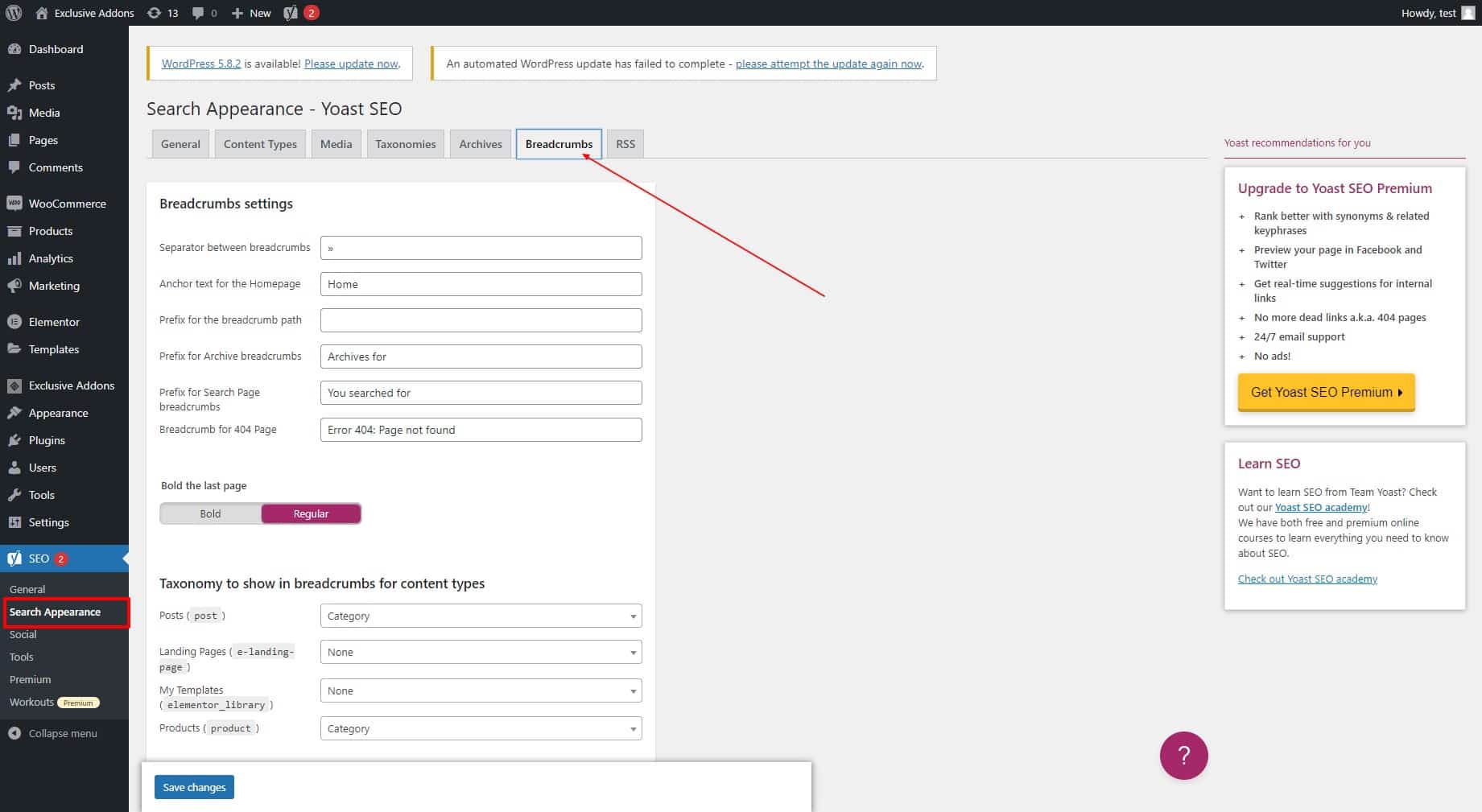Open the WordPress 5.8.2 link

click(x=201, y=64)
